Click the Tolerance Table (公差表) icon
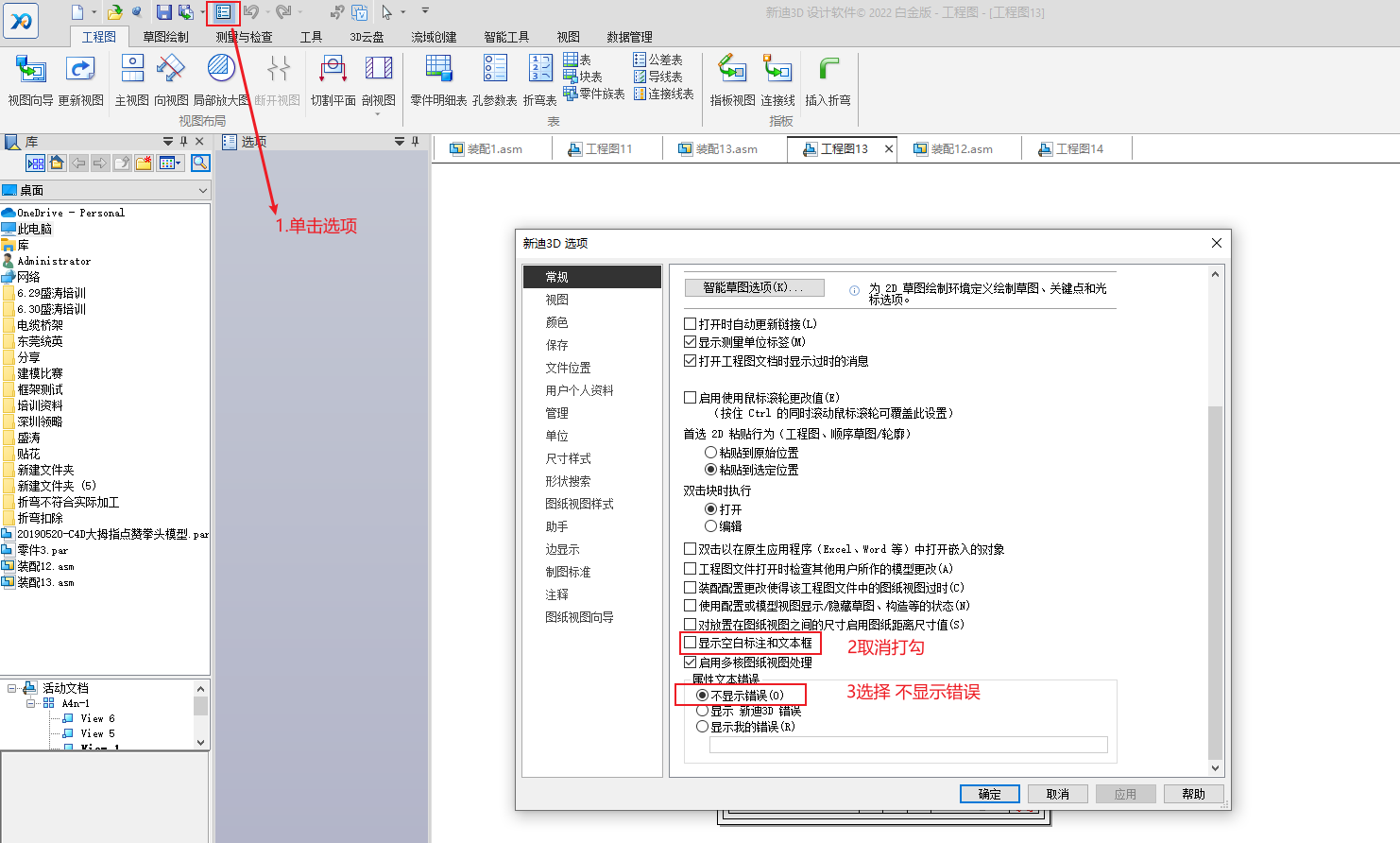Image resolution: width=1400 pixels, height=843 pixels. 657,60
